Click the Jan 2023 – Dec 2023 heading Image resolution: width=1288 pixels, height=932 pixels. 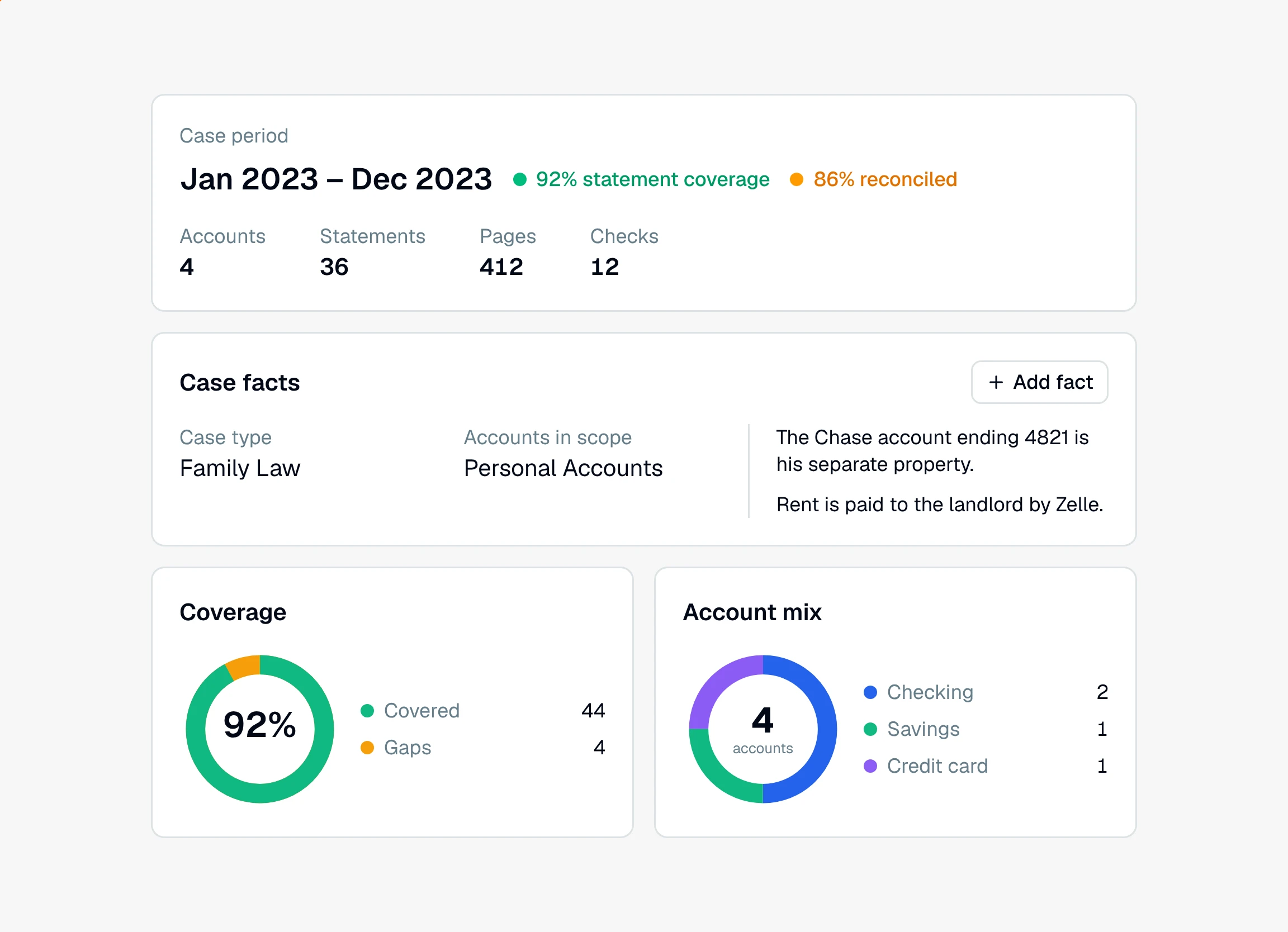pyautogui.click(x=336, y=179)
